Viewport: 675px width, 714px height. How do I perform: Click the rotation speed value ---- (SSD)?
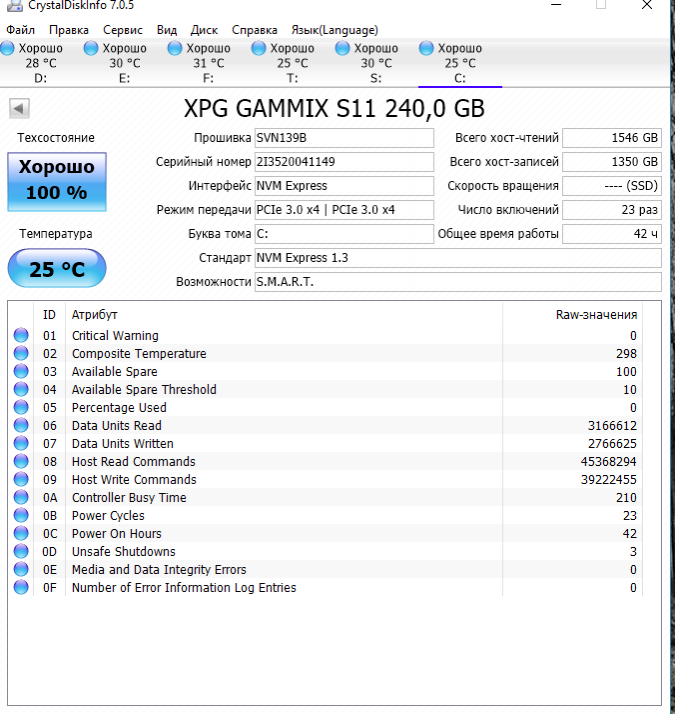612,186
